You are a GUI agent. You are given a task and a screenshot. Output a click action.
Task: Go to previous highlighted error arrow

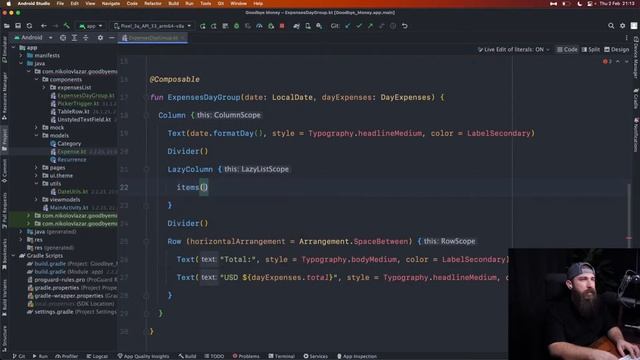(x=618, y=61)
